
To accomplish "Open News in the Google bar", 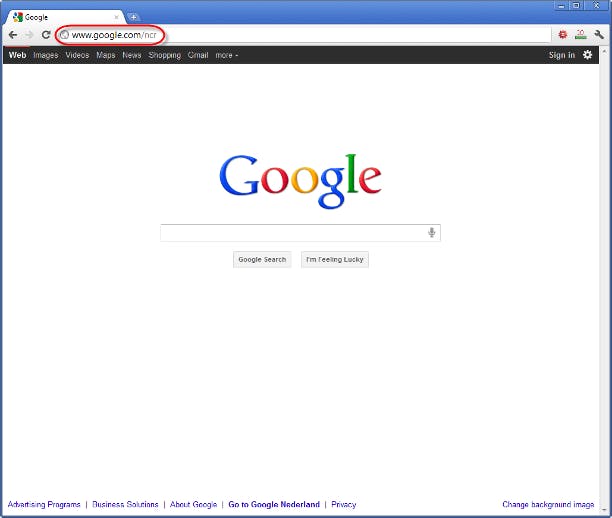I will 132,55.
